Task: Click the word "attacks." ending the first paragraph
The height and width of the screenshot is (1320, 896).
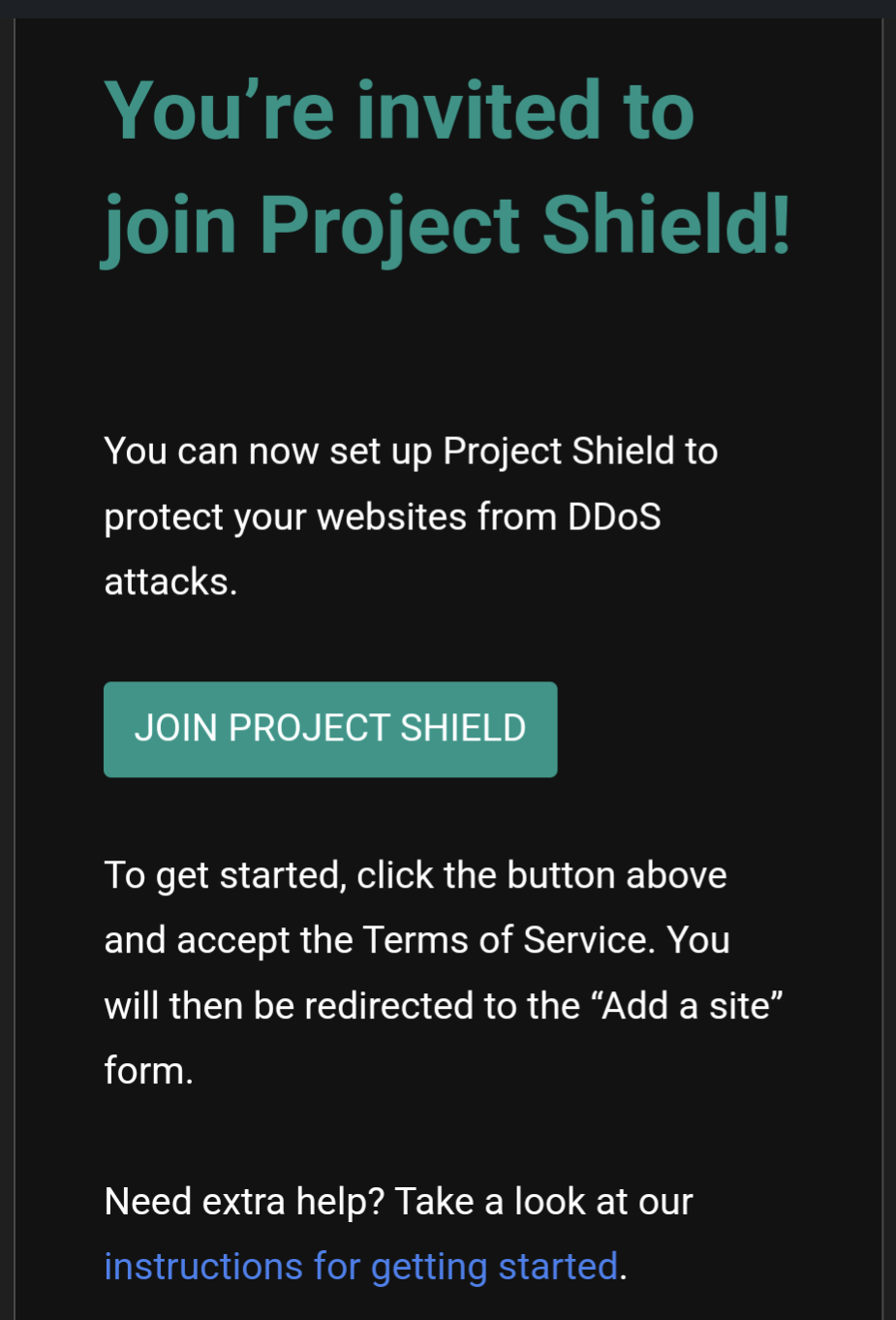Action: tap(170, 581)
